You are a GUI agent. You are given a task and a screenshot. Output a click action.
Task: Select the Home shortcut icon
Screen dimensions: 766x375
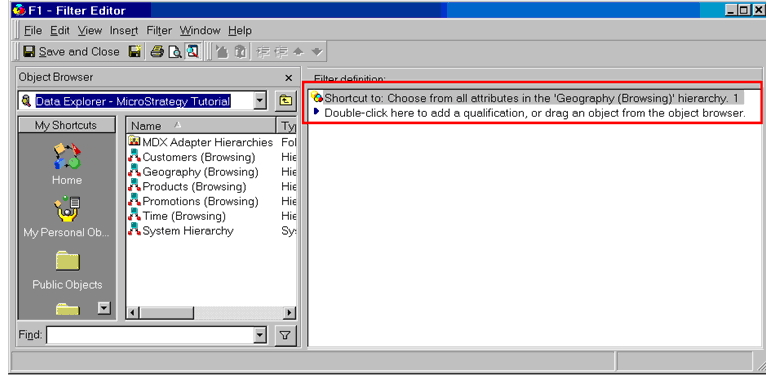coord(67,164)
